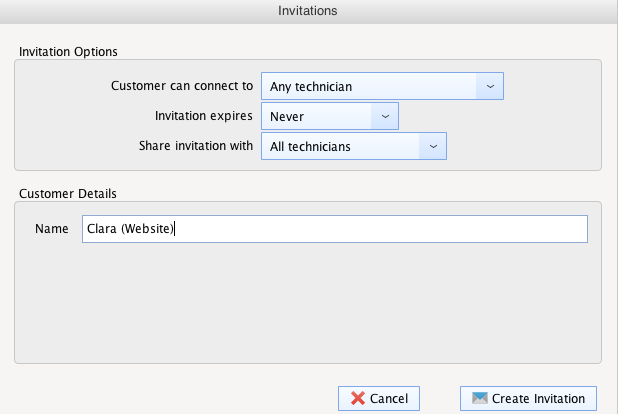This screenshot has width=618, height=414.
Task: Click the customer Name input field
Action: click(335, 229)
